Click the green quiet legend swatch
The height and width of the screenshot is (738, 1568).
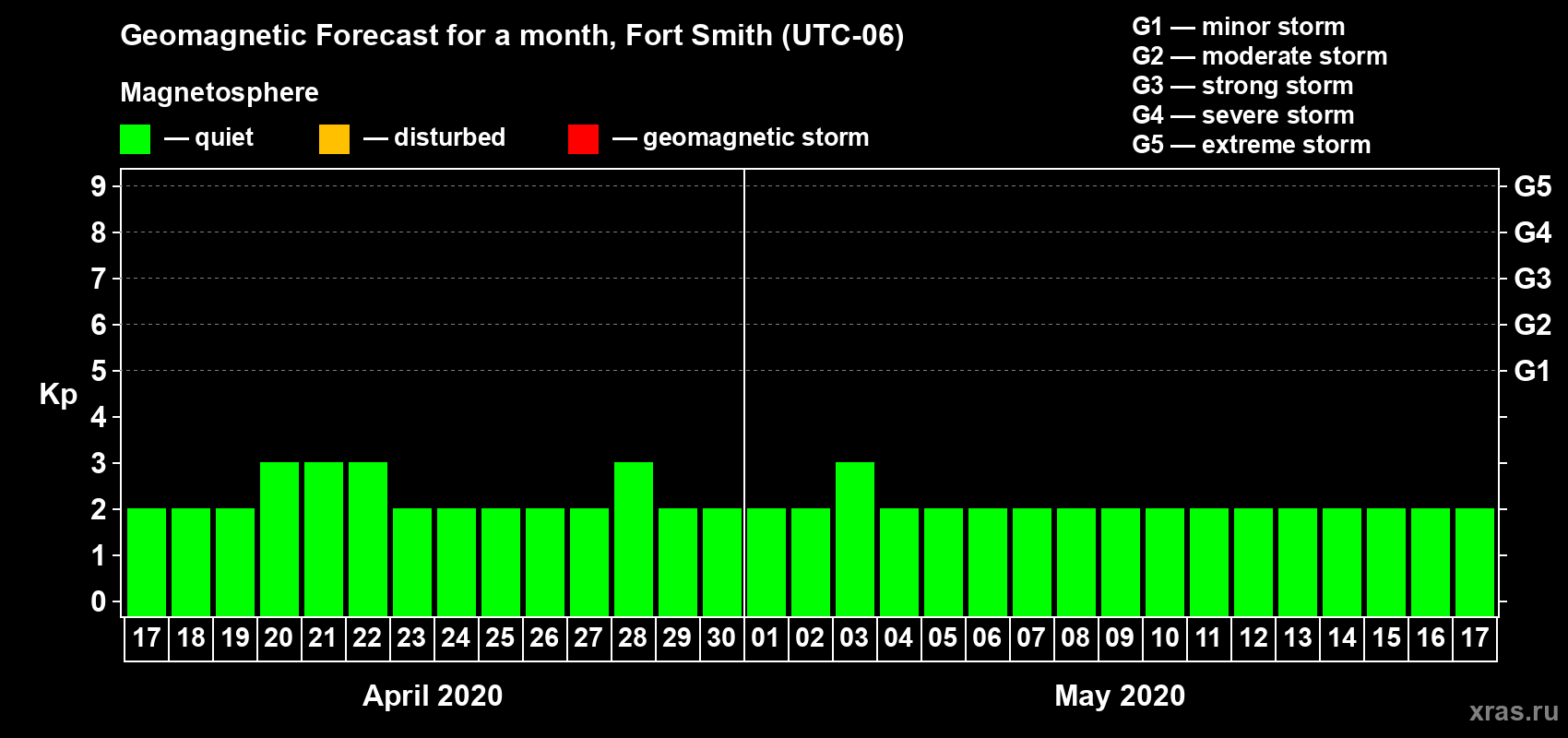[x=135, y=139]
